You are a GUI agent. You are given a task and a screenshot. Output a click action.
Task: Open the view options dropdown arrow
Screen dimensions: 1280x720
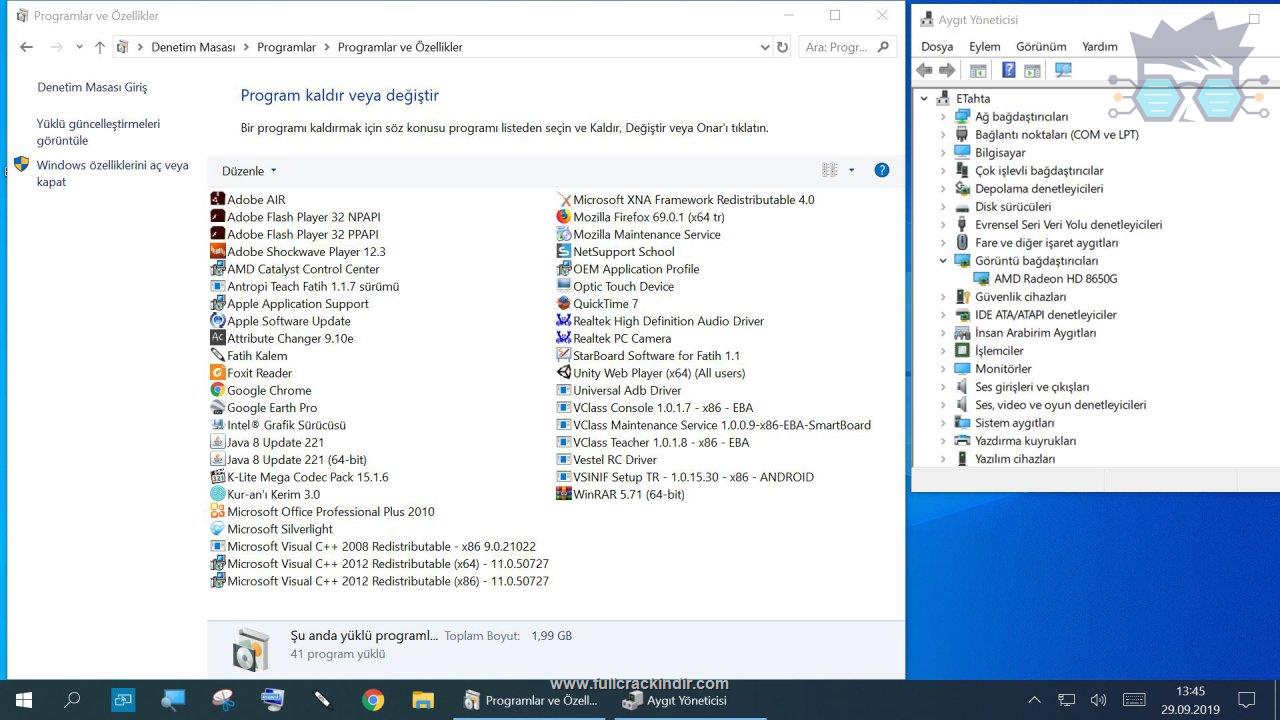click(x=852, y=170)
